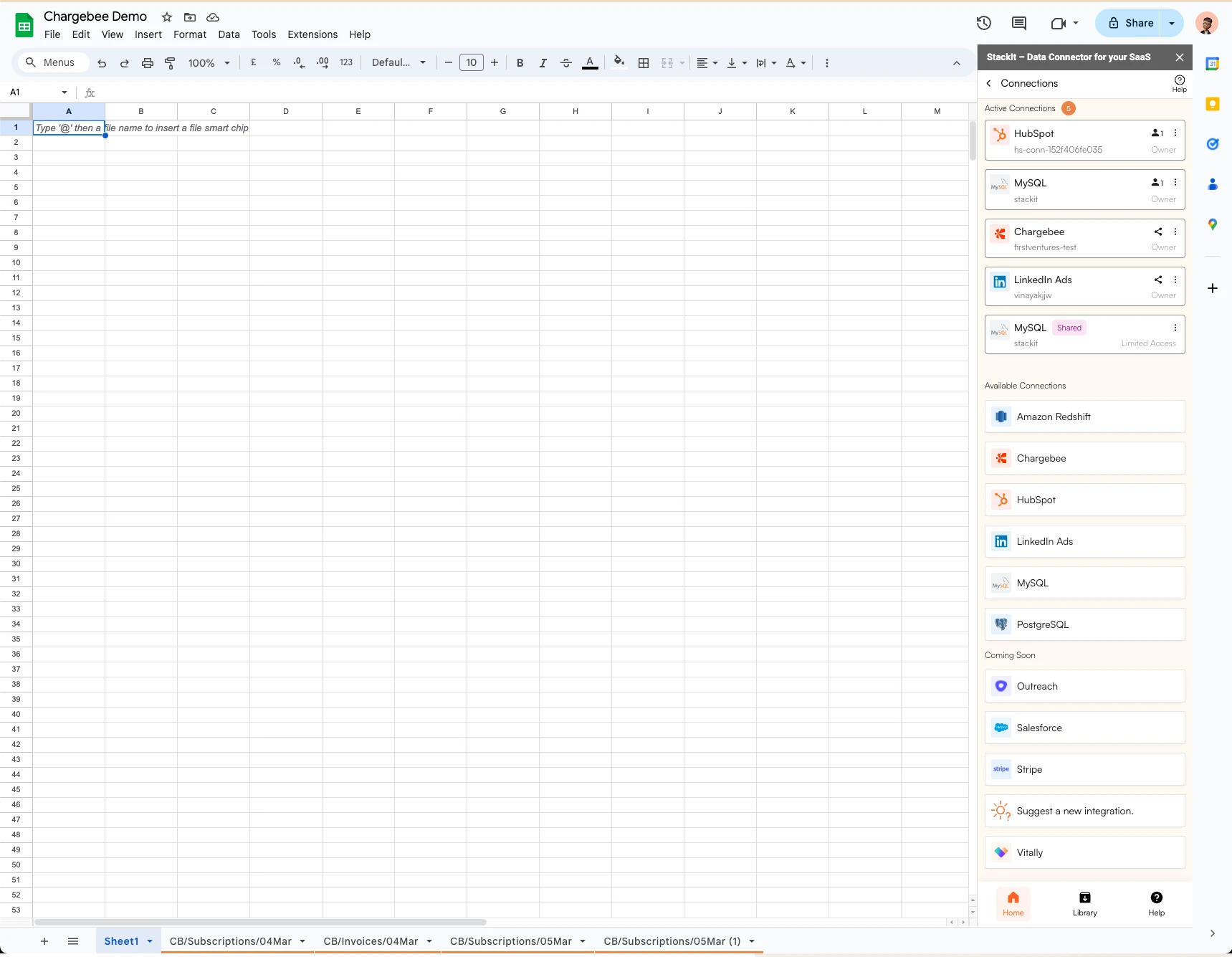Collapse the menus with up chevron
The width and height of the screenshot is (1232, 957).
[957, 63]
